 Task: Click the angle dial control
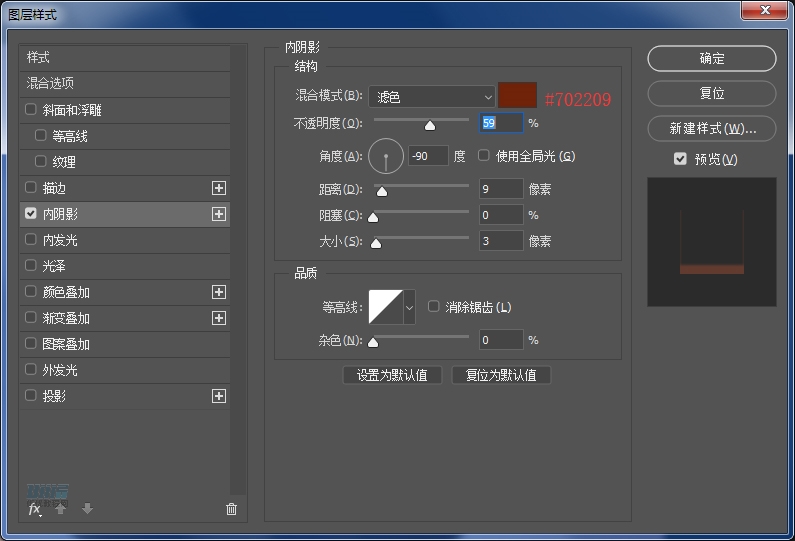[386, 156]
